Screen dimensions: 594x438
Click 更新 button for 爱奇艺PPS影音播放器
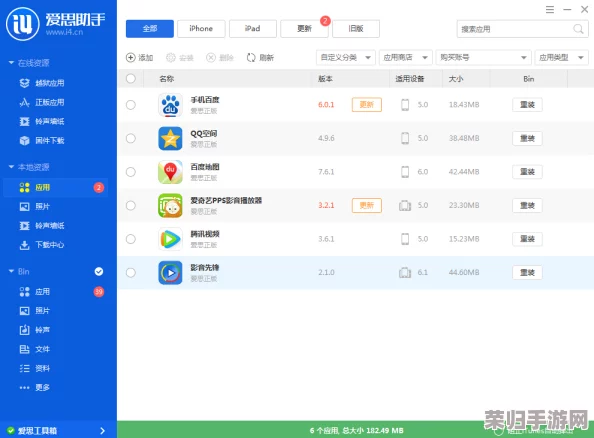pos(367,205)
